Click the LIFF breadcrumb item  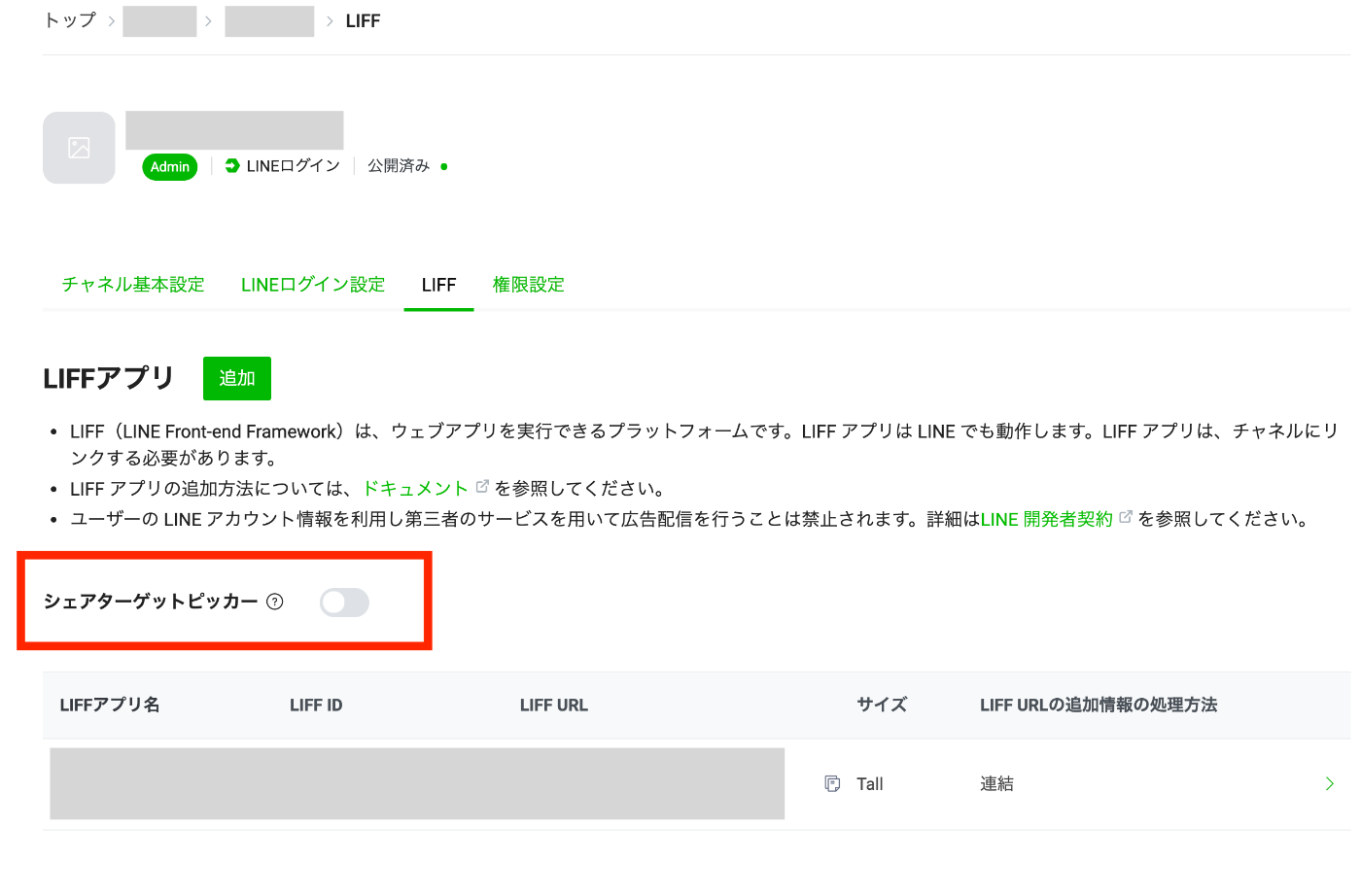coord(363,20)
